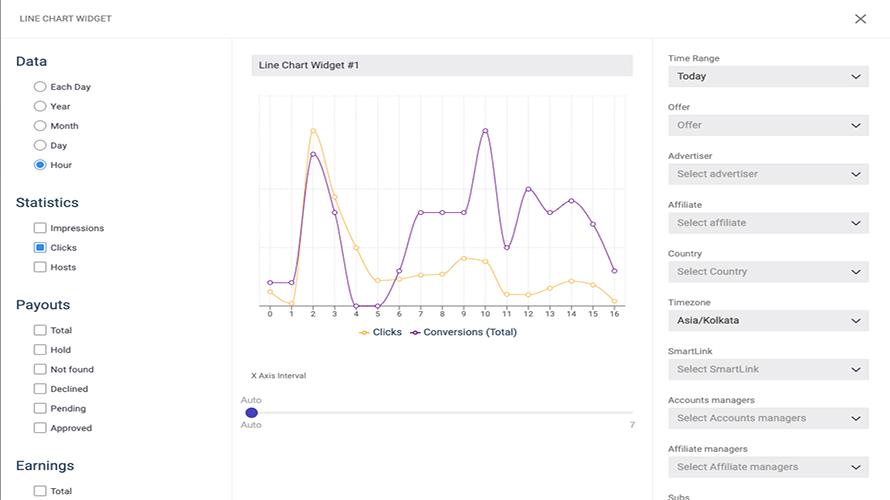Click the X Axis Interval slider handle
Viewport: 890px width, 500px height.
click(x=252, y=412)
